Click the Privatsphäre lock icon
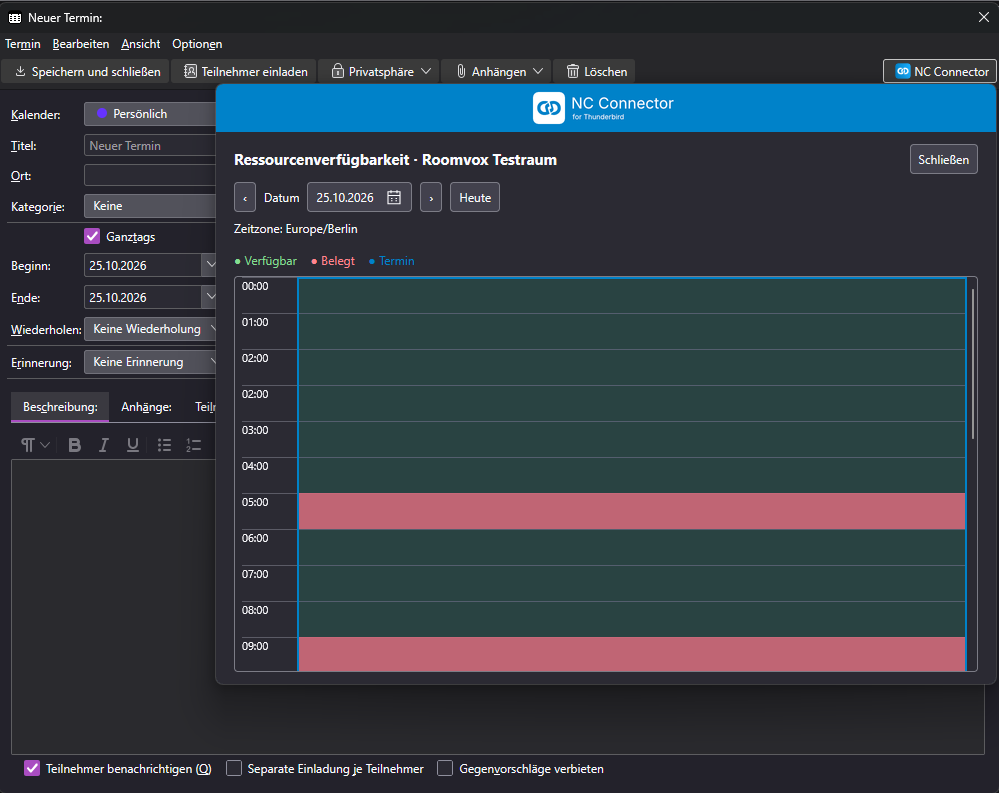Viewport: 999px width, 793px height. click(338, 71)
